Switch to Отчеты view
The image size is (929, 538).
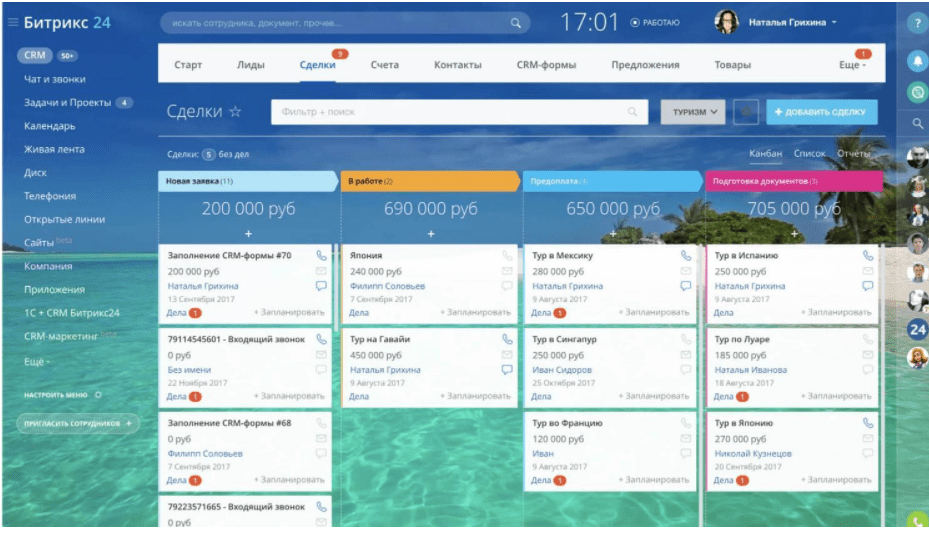tap(854, 153)
